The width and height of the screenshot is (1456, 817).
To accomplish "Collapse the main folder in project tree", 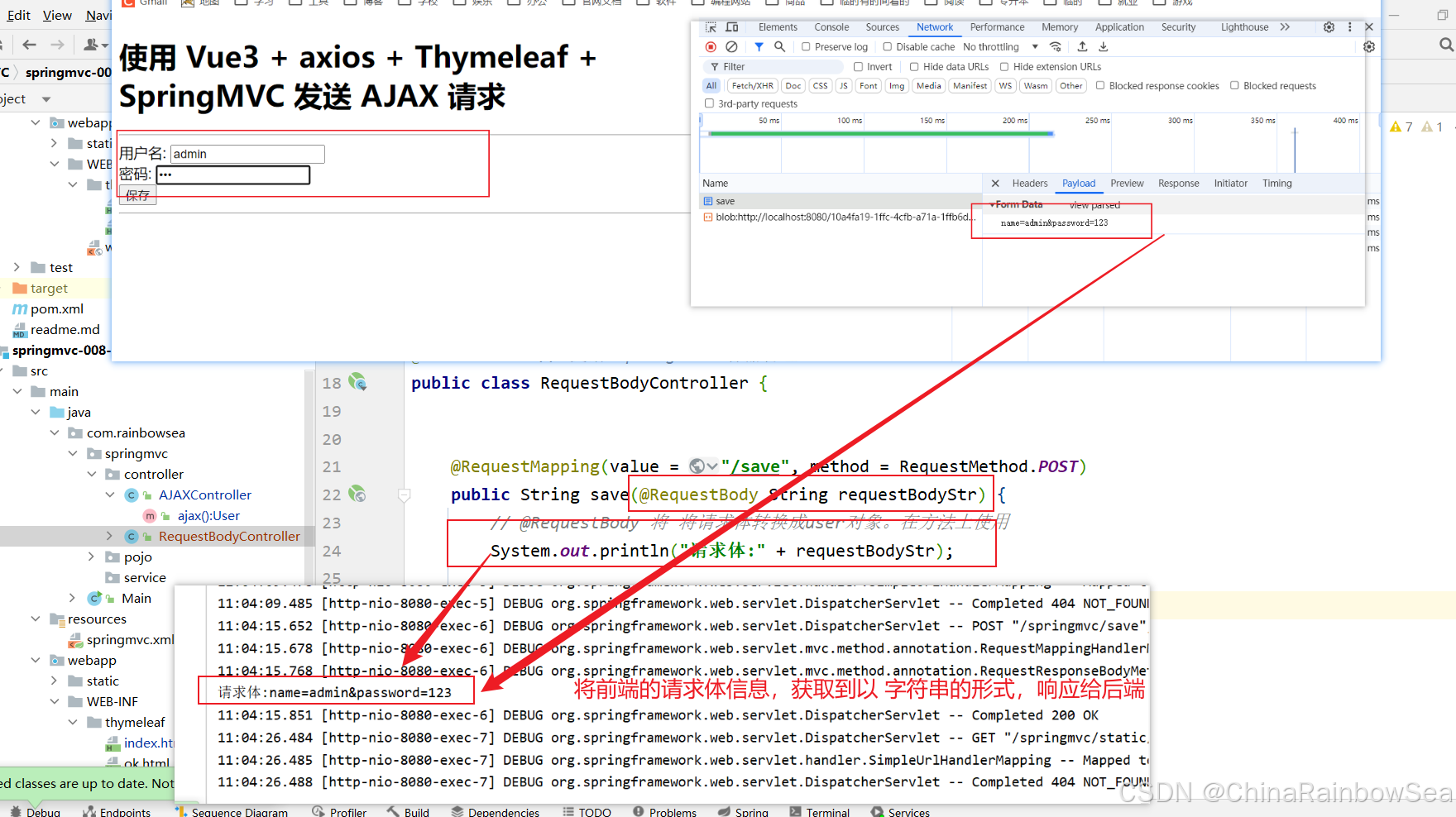I will tap(17, 391).
